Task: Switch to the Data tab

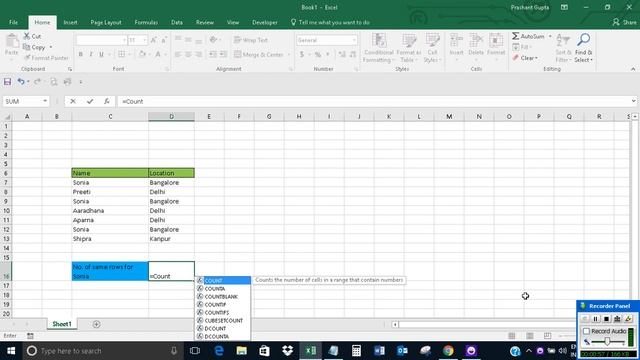Action: point(177,22)
